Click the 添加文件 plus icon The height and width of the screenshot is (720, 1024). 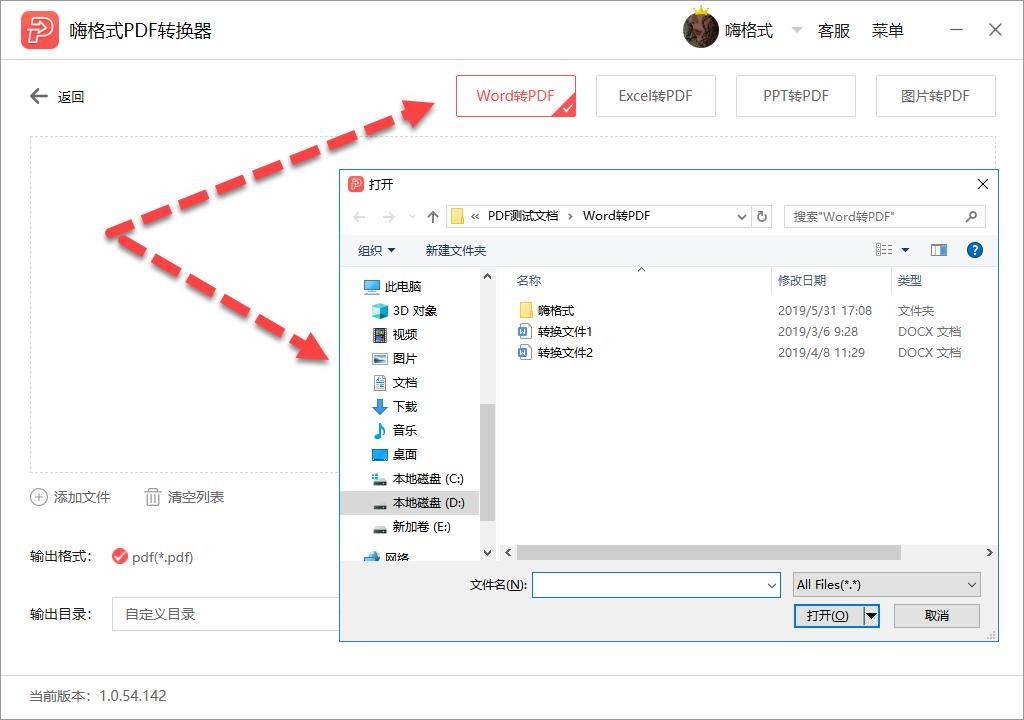click(39, 497)
